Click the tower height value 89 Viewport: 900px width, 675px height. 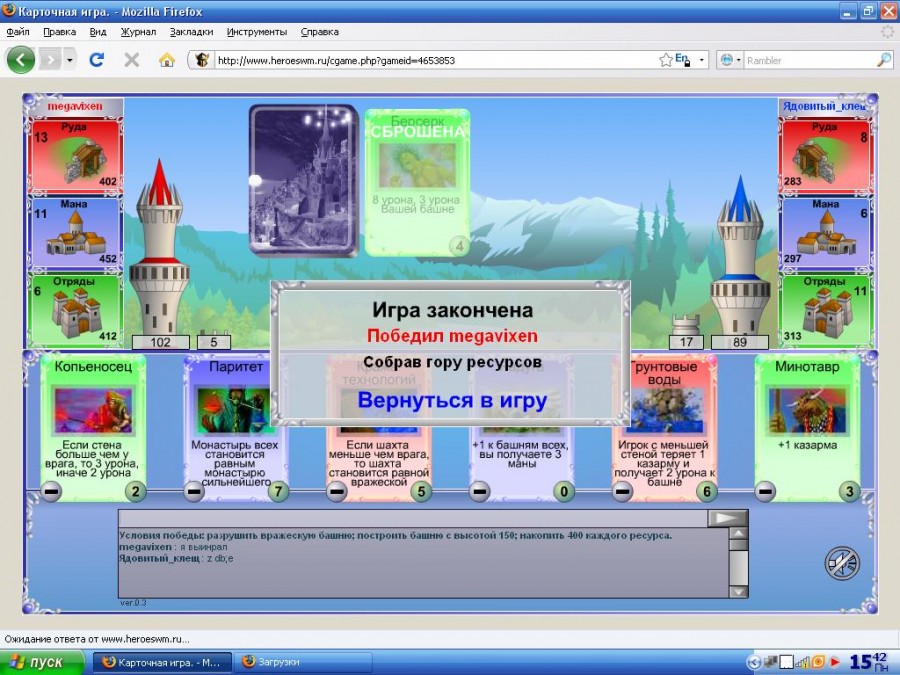739,343
